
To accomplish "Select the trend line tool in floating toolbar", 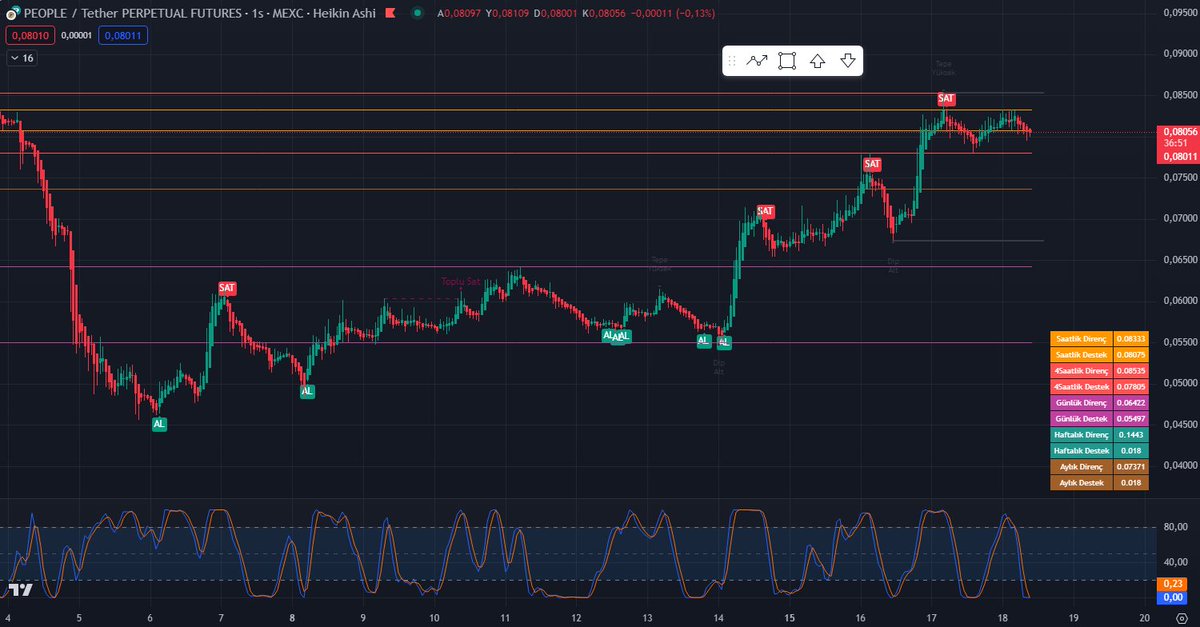I will pos(757,61).
